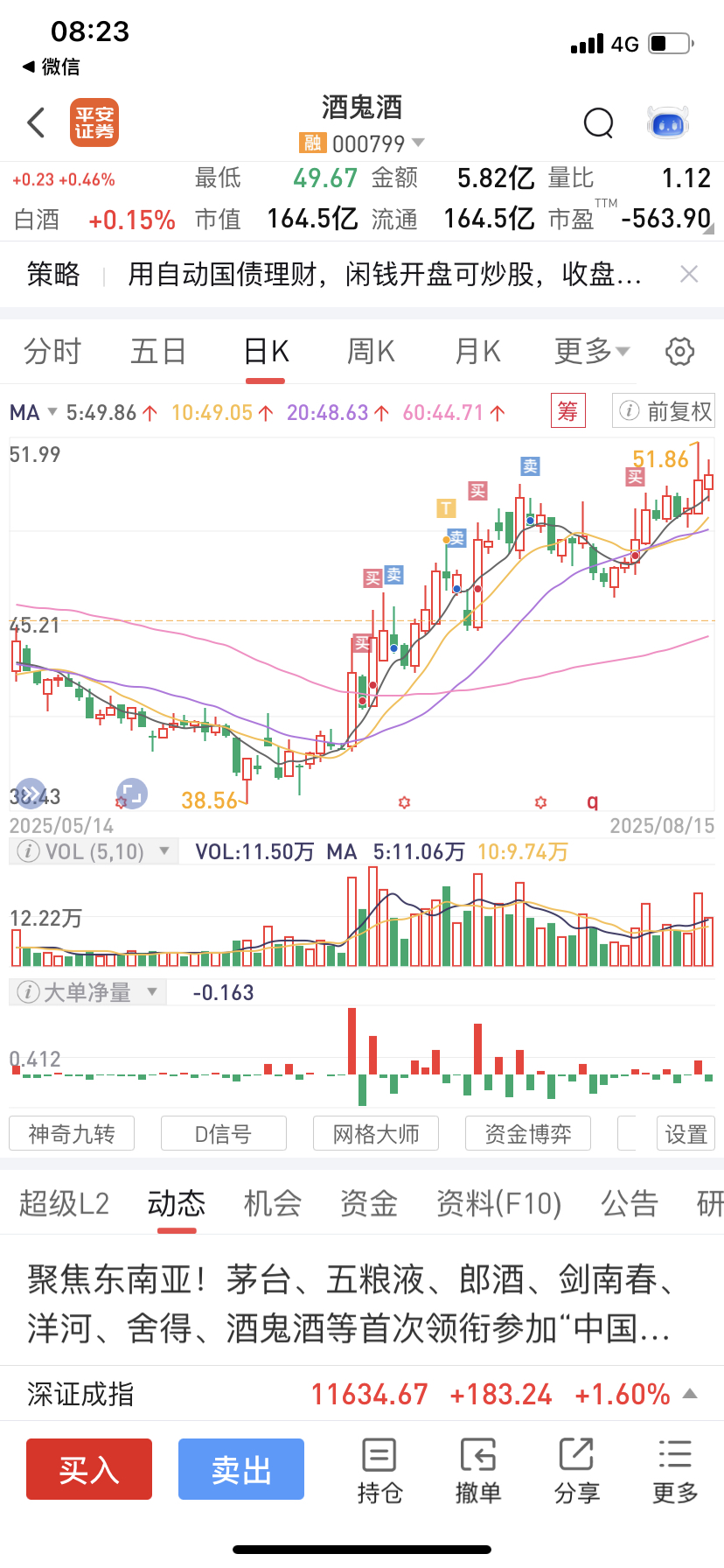Tap the 分享 share icon

coord(576,1471)
